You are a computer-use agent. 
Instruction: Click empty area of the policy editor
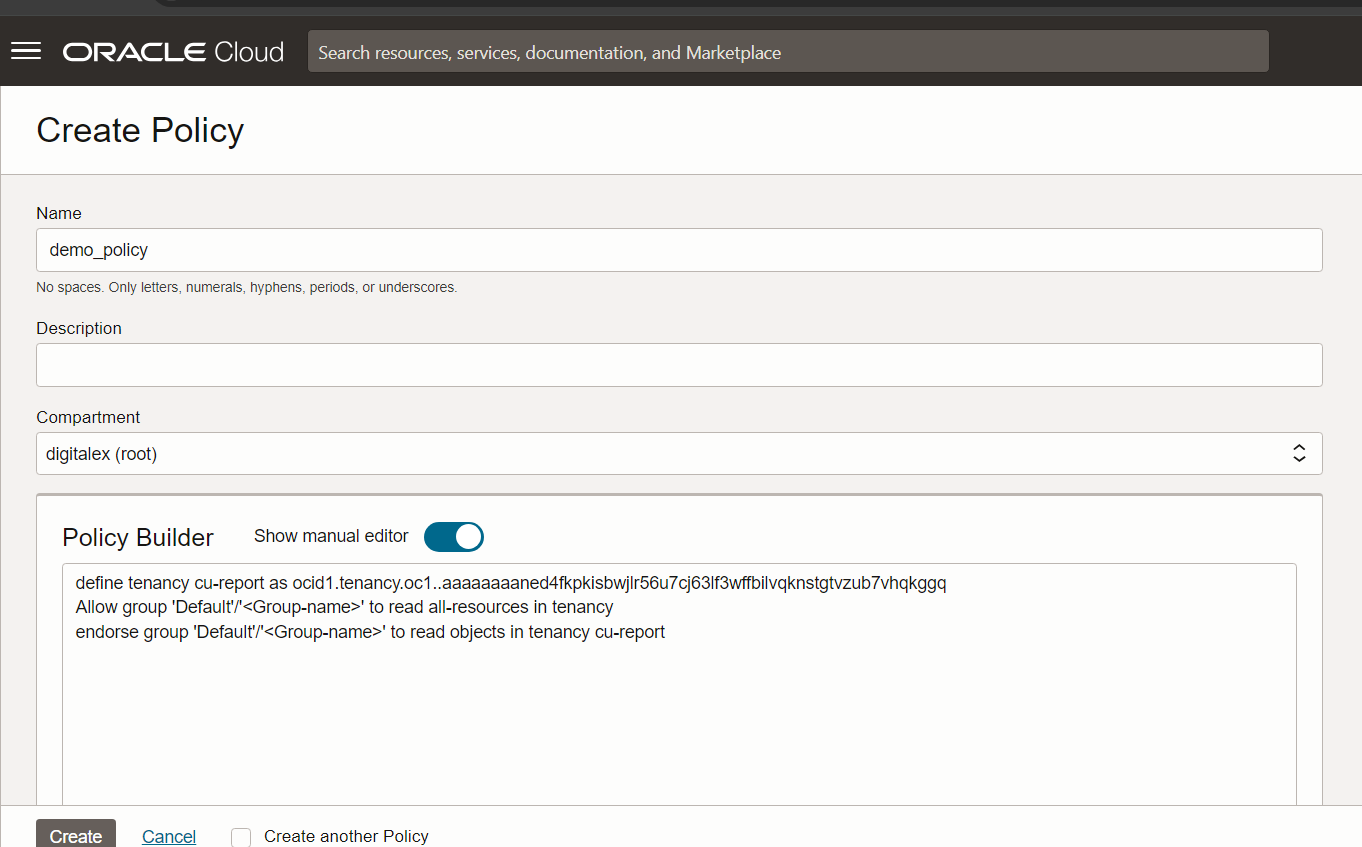(678, 730)
